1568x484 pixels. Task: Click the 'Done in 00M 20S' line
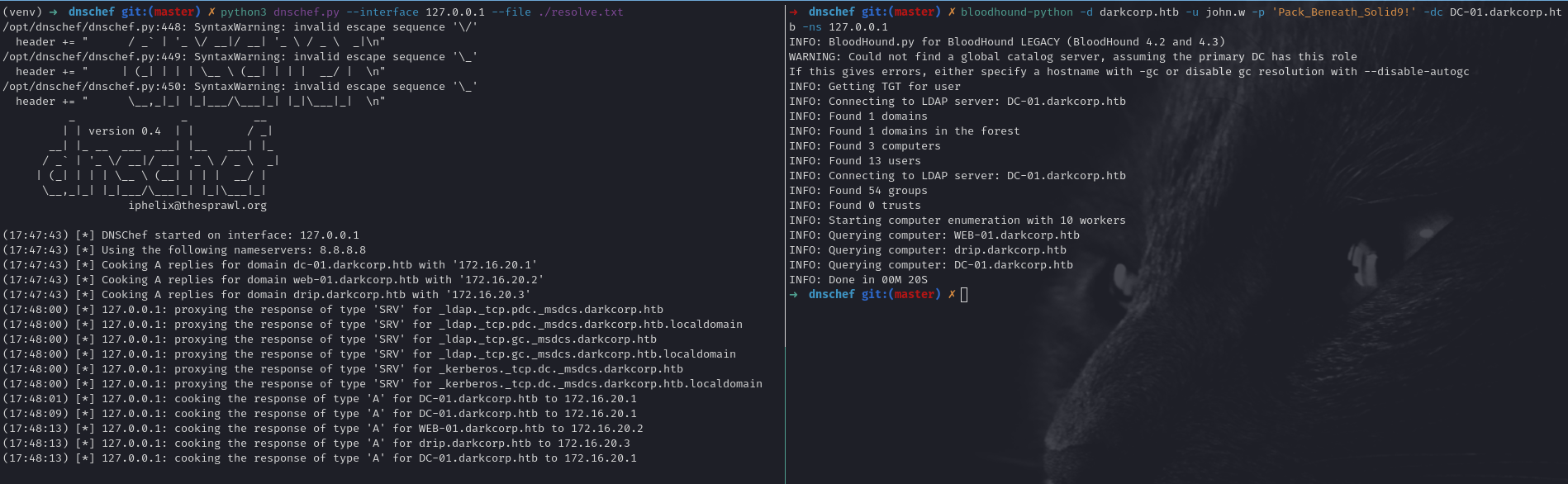coord(858,280)
